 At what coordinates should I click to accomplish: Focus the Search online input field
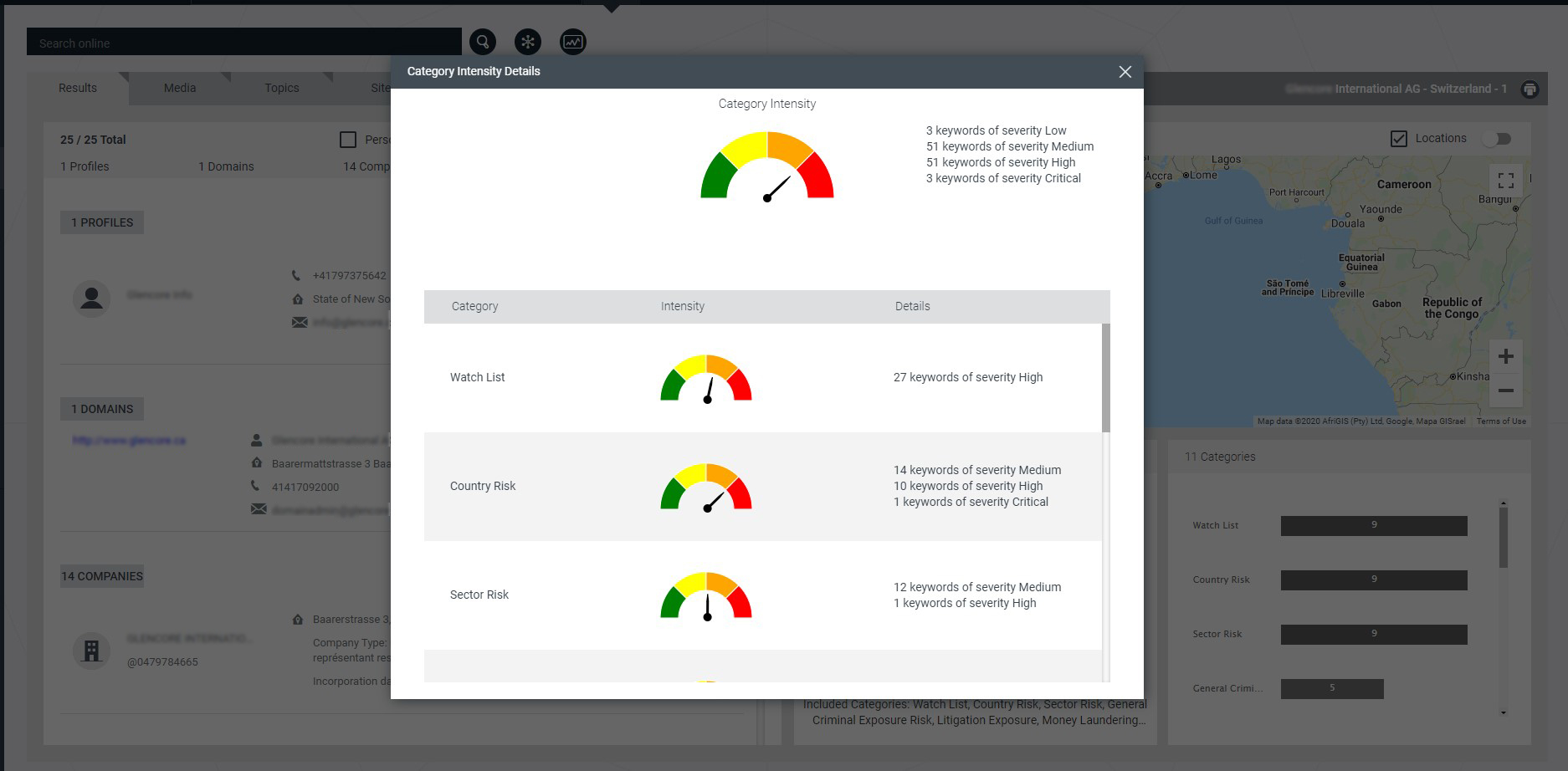pyautogui.click(x=243, y=43)
